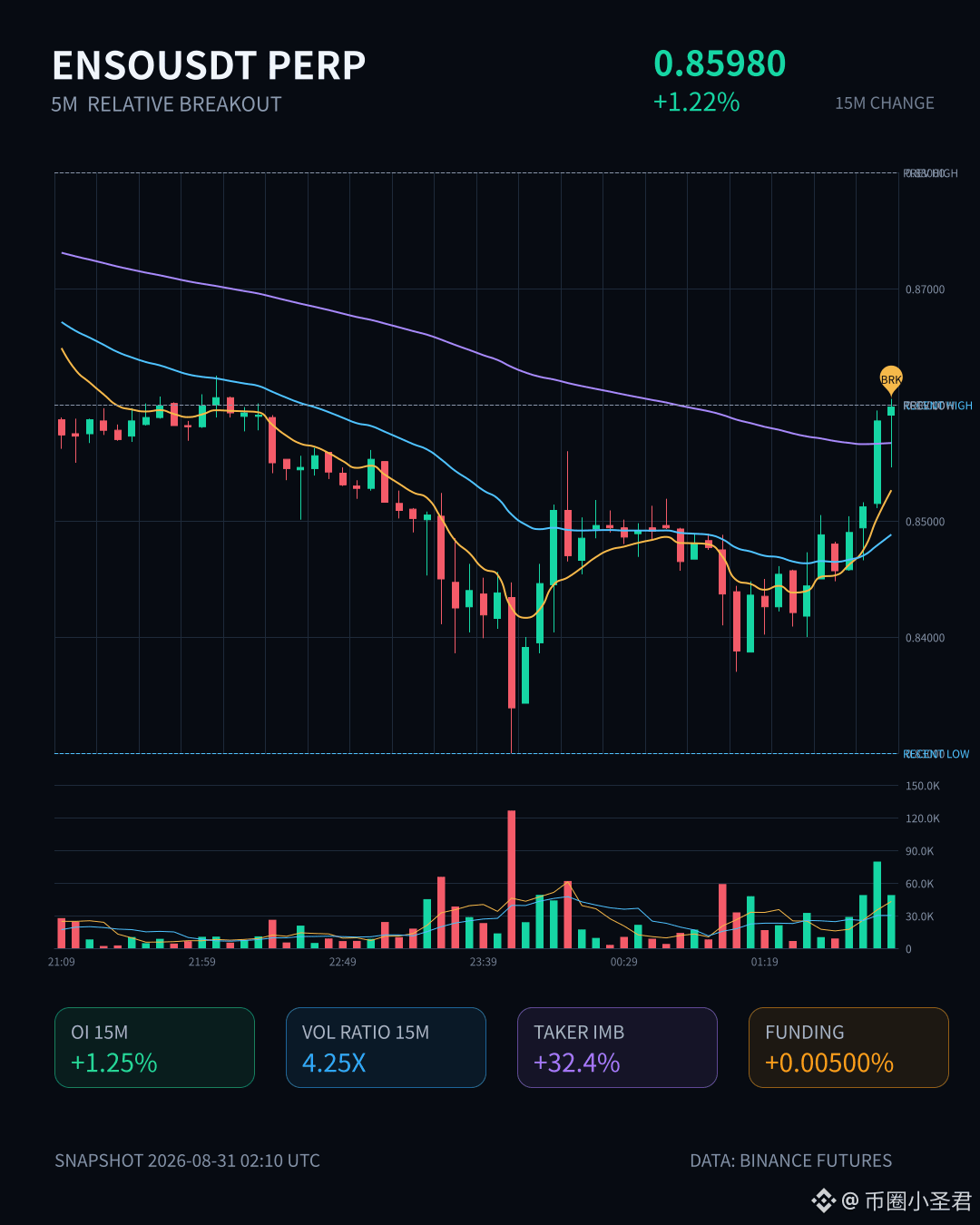Viewport: 980px width, 1225px height.
Task: Click the 21:09 time axis label
Action: [62, 962]
